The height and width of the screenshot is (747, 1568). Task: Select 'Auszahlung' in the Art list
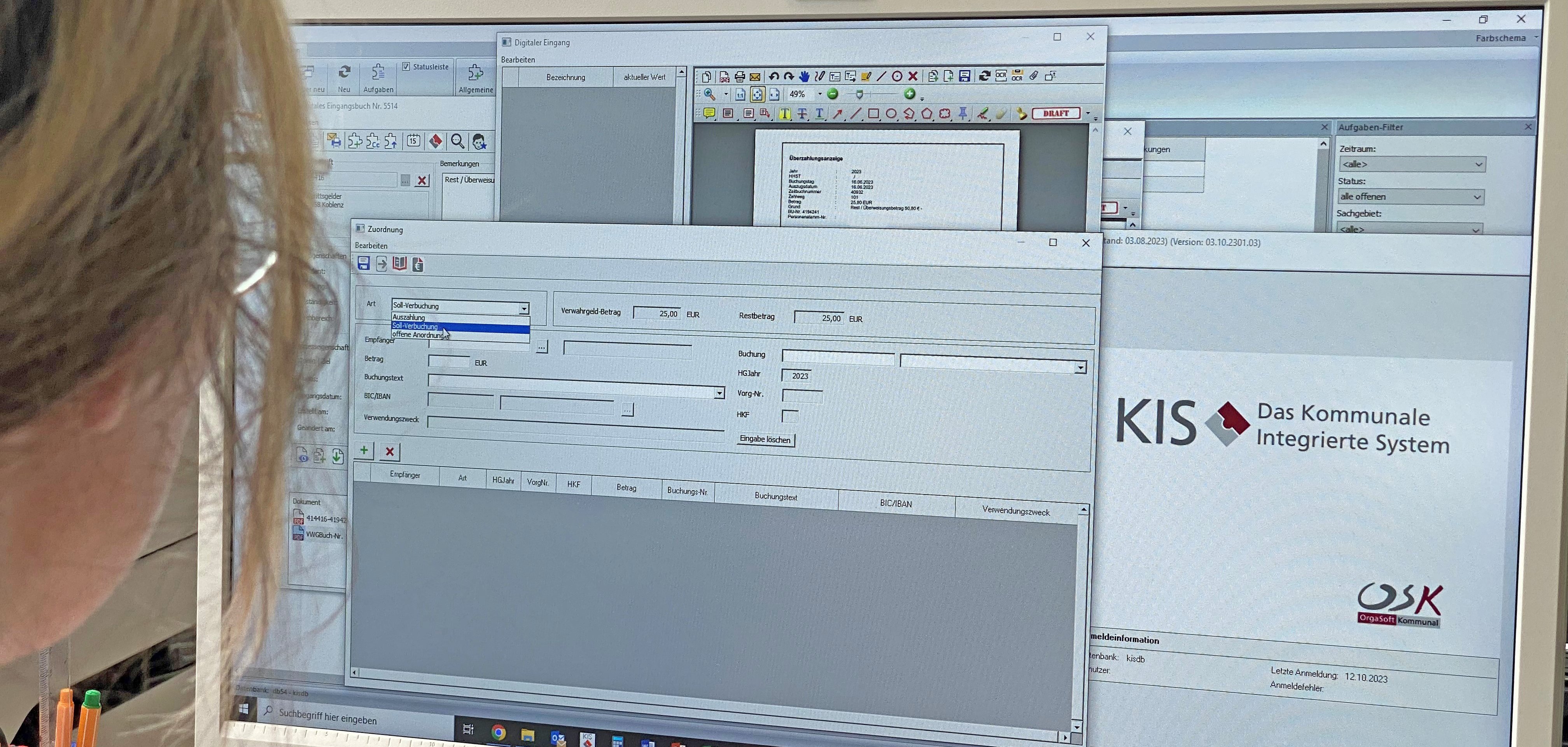[x=409, y=317]
